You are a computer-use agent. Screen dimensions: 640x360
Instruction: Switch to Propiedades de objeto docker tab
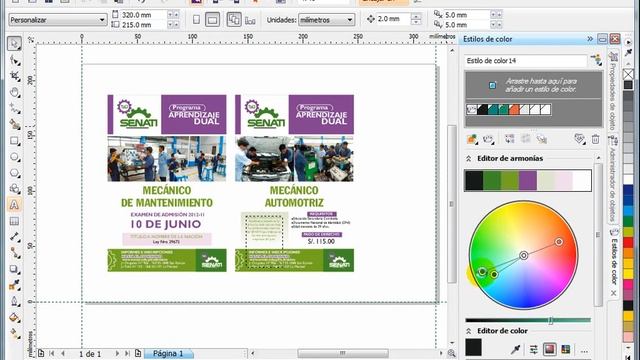pyautogui.click(x=613, y=90)
